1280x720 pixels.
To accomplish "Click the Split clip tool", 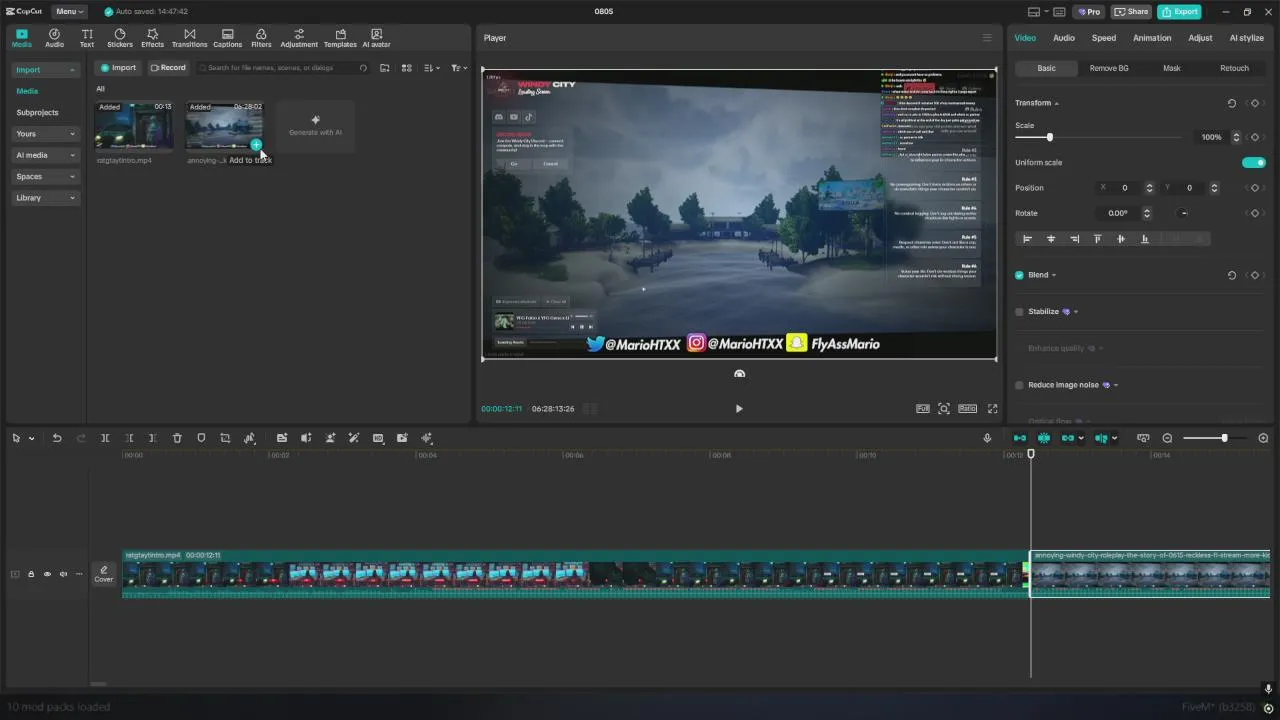I will (105, 438).
